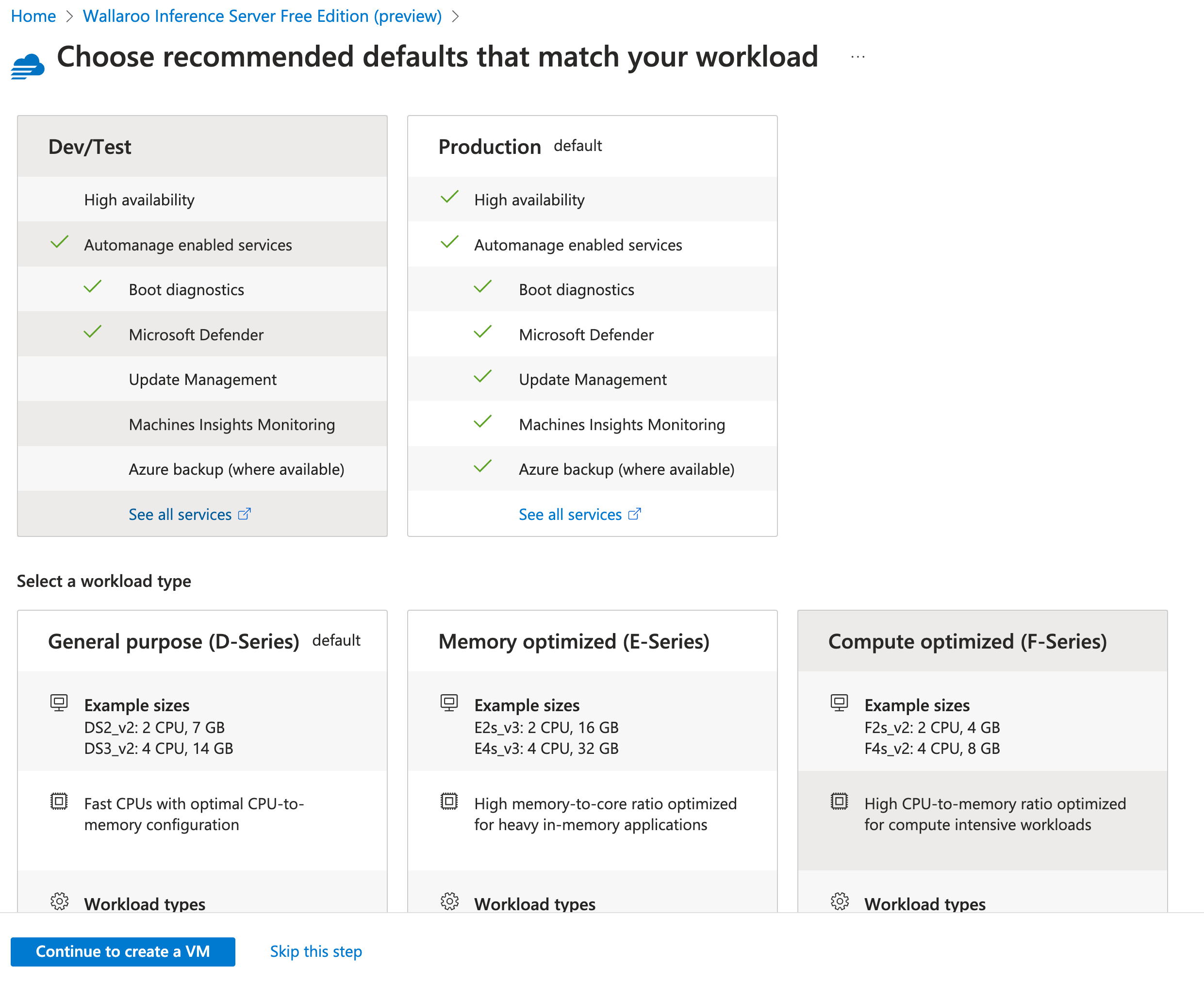The image size is (1204, 984).
Task: Click Continue to create a VM
Action: click(x=122, y=951)
